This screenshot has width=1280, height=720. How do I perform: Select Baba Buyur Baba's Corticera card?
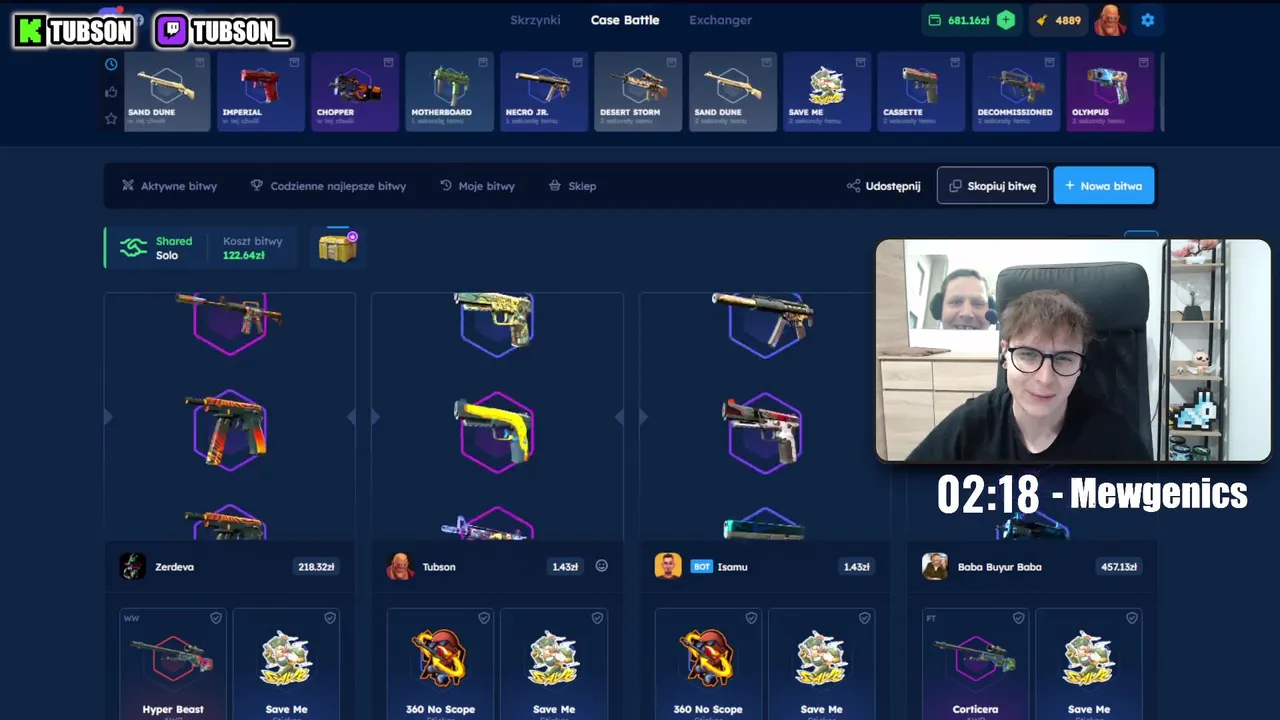tap(975, 664)
